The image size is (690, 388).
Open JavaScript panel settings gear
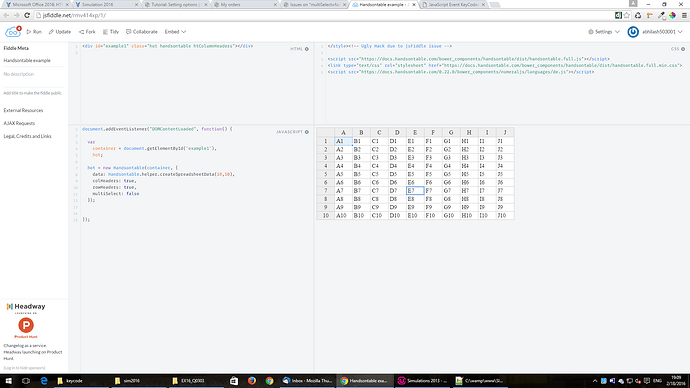click(x=307, y=132)
